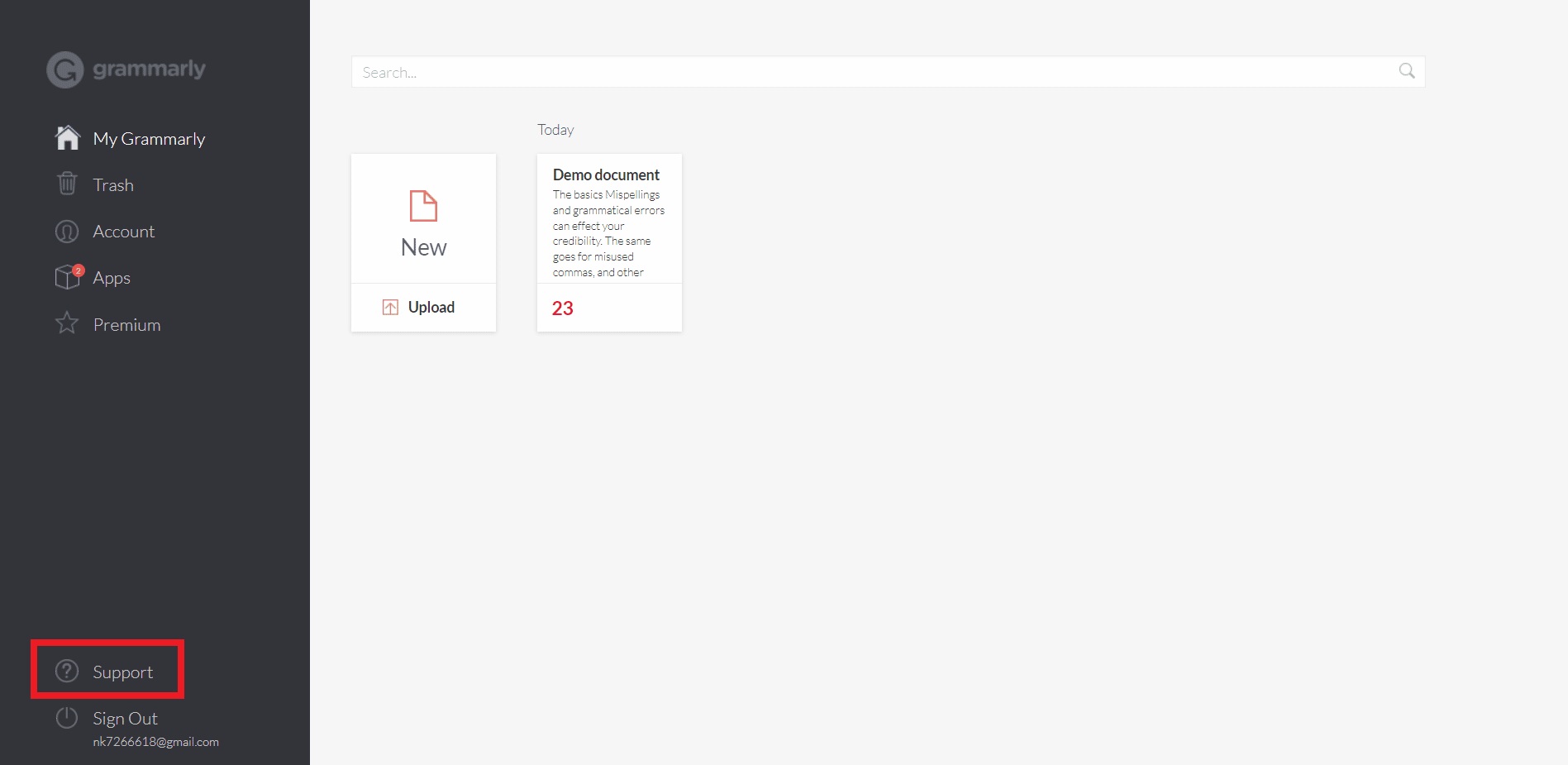1568x765 pixels.
Task: Click the Sign Out link
Action: (x=125, y=719)
